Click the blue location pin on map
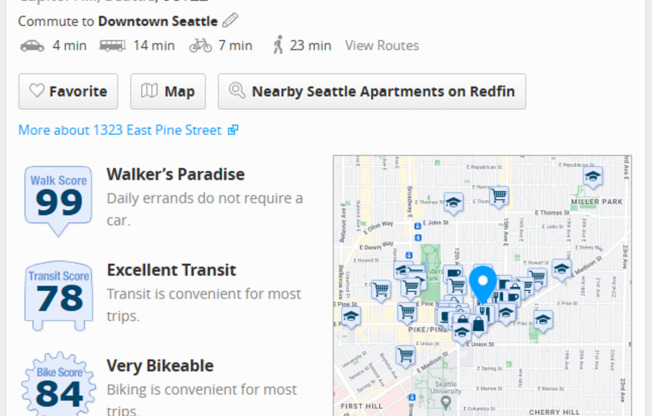The height and width of the screenshot is (416, 652). 483,285
